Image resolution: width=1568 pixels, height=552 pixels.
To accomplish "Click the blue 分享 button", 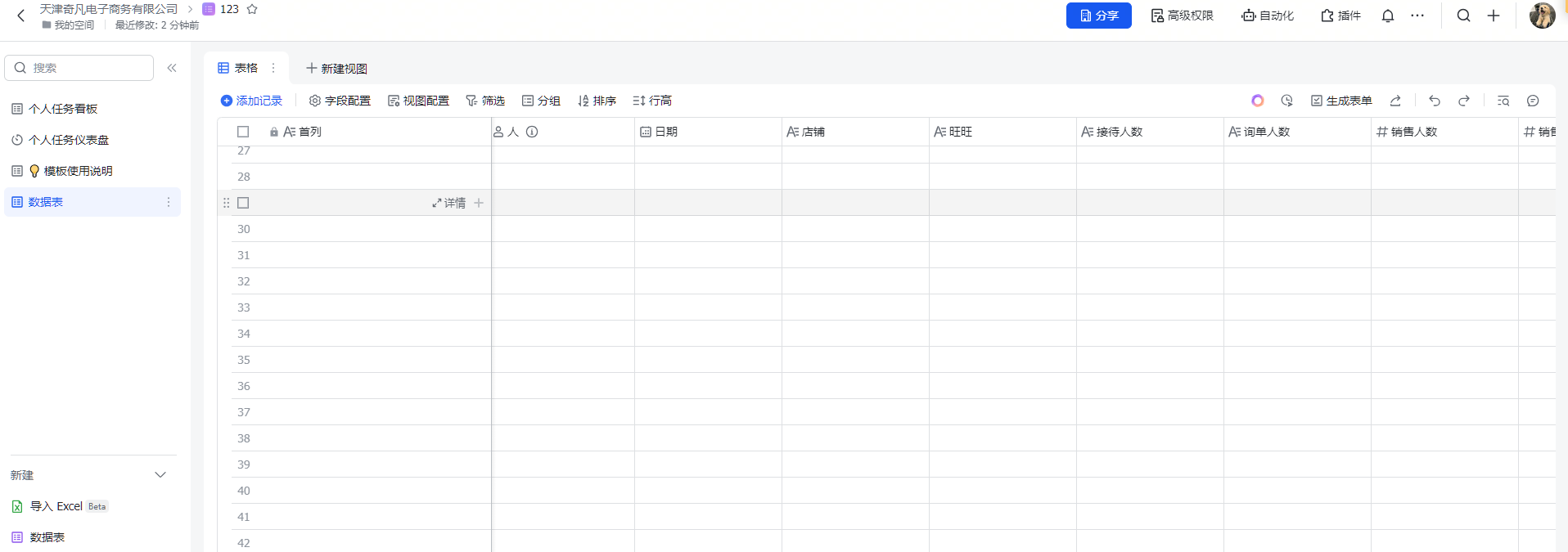I will 1098,16.
